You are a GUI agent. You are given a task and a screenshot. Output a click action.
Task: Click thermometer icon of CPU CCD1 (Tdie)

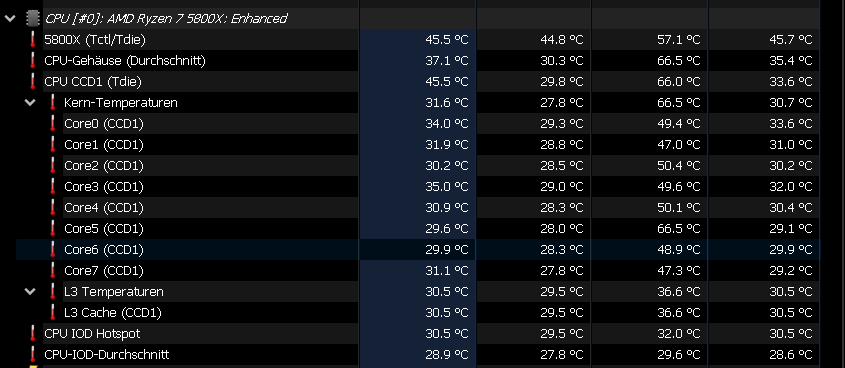click(x=33, y=81)
